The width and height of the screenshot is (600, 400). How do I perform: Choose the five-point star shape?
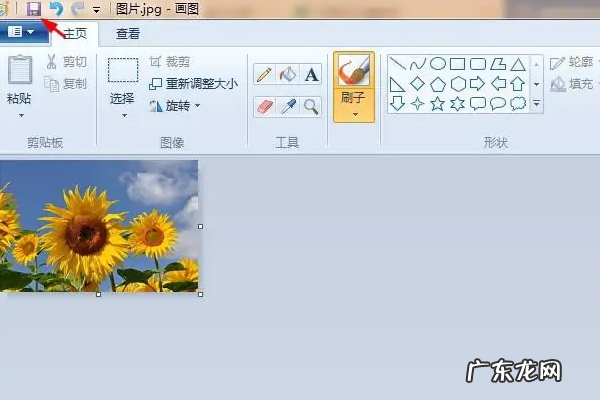(x=438, y=103)
